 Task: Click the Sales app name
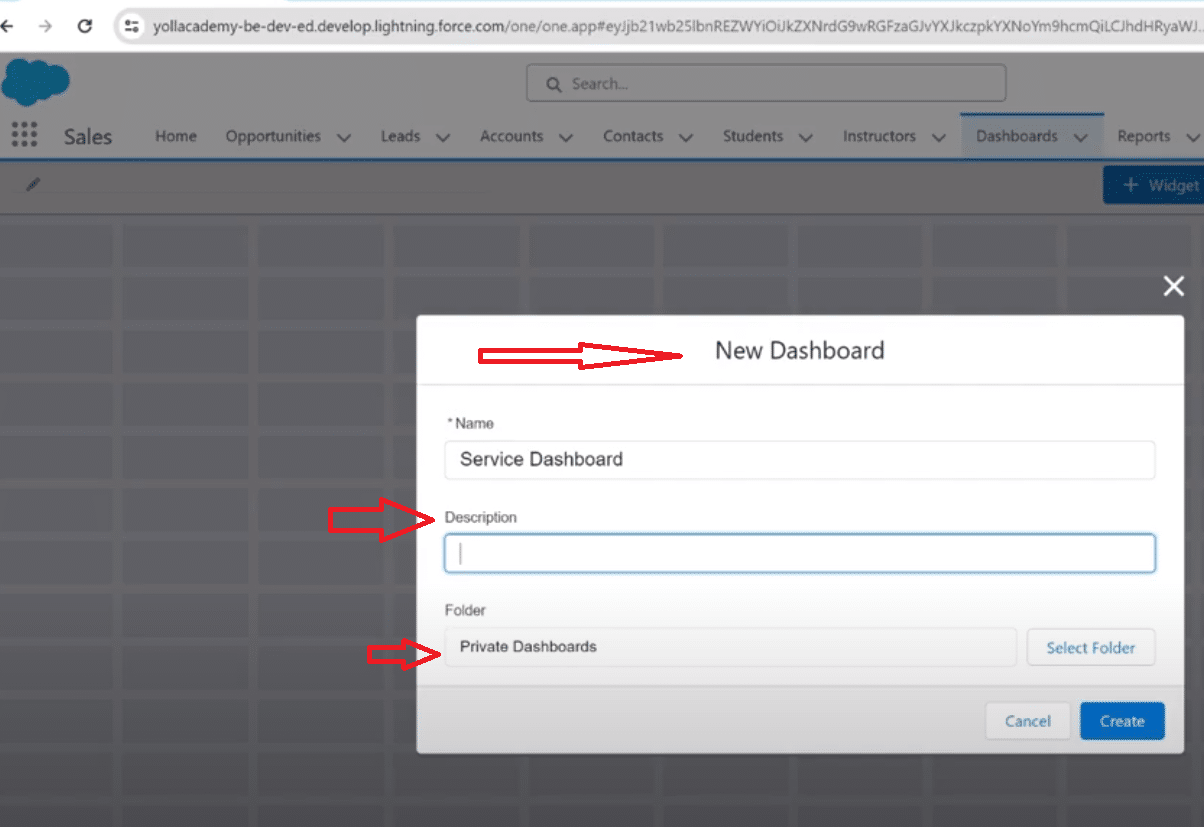(88, 137)
